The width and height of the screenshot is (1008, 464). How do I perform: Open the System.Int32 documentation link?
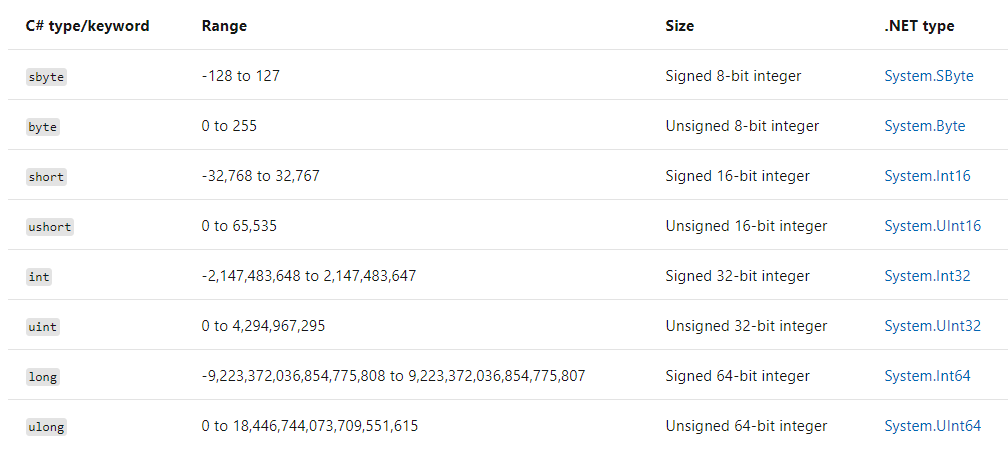(x=927, y=276)
